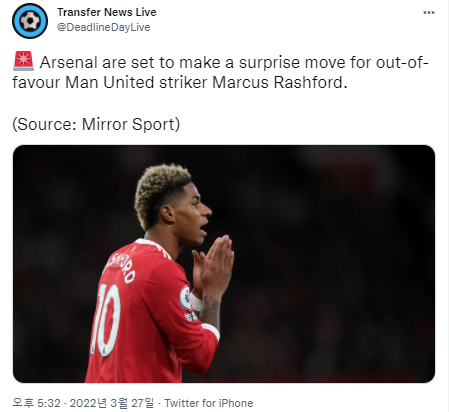449x412 pixels.
Task: Click the 오후 5:32 timestamp
Action: (36, 403)
